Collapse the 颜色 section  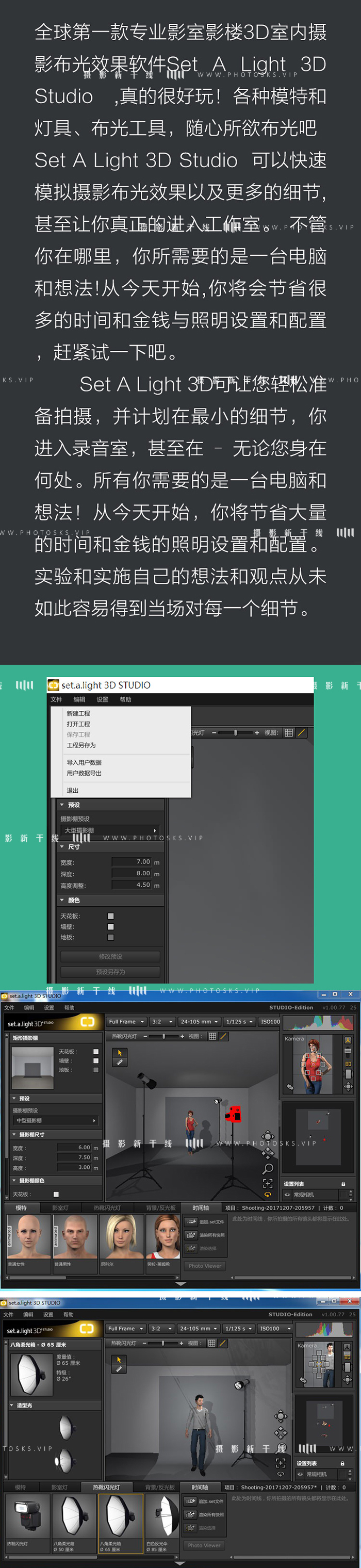[63, 900]
